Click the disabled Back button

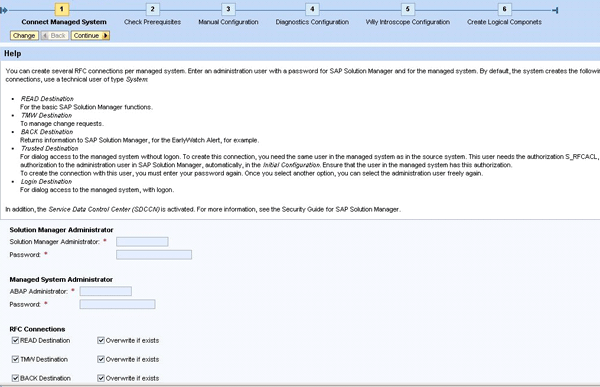tap(54, 36)
